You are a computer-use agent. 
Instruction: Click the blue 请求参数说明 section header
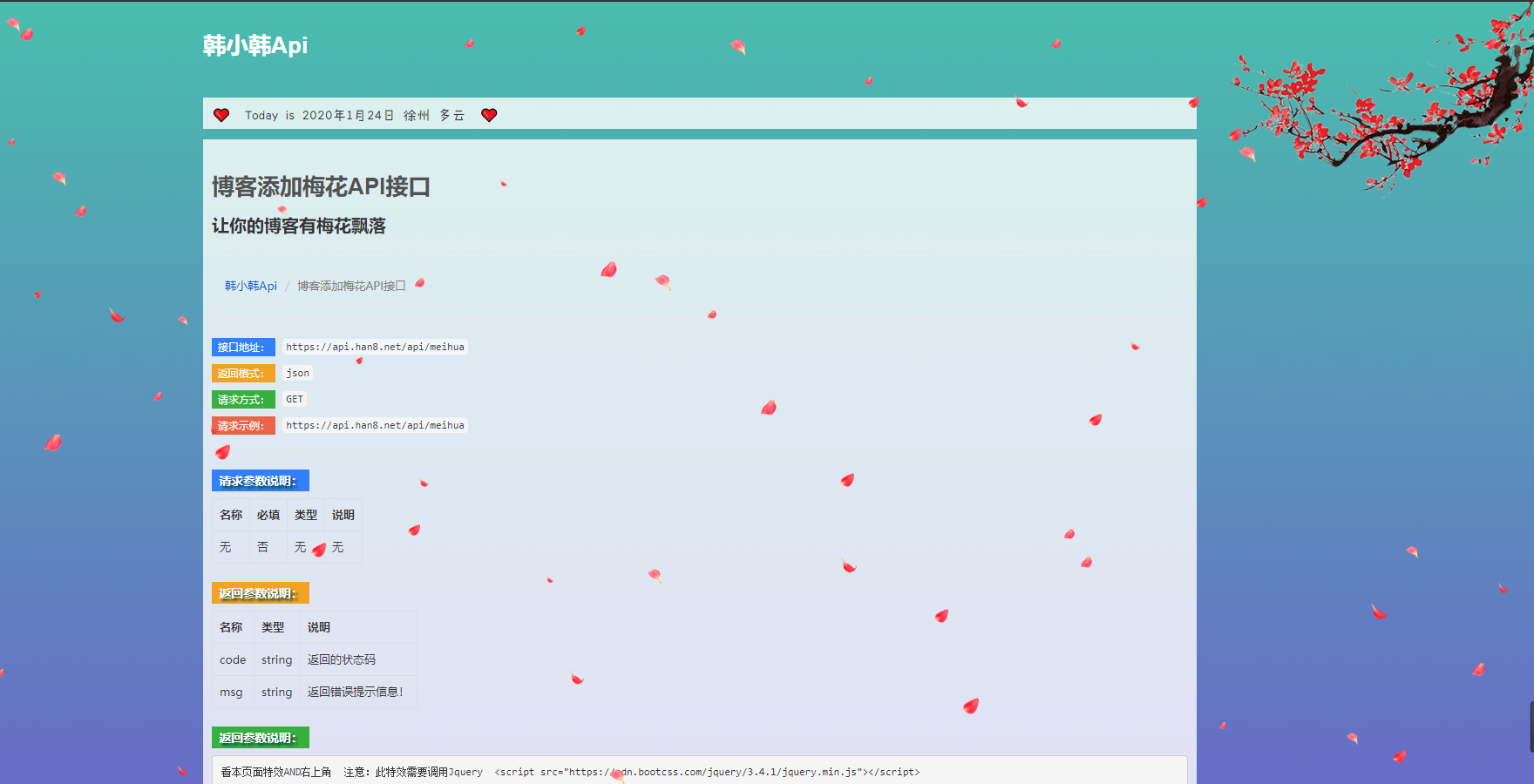(x=260, y=481)
